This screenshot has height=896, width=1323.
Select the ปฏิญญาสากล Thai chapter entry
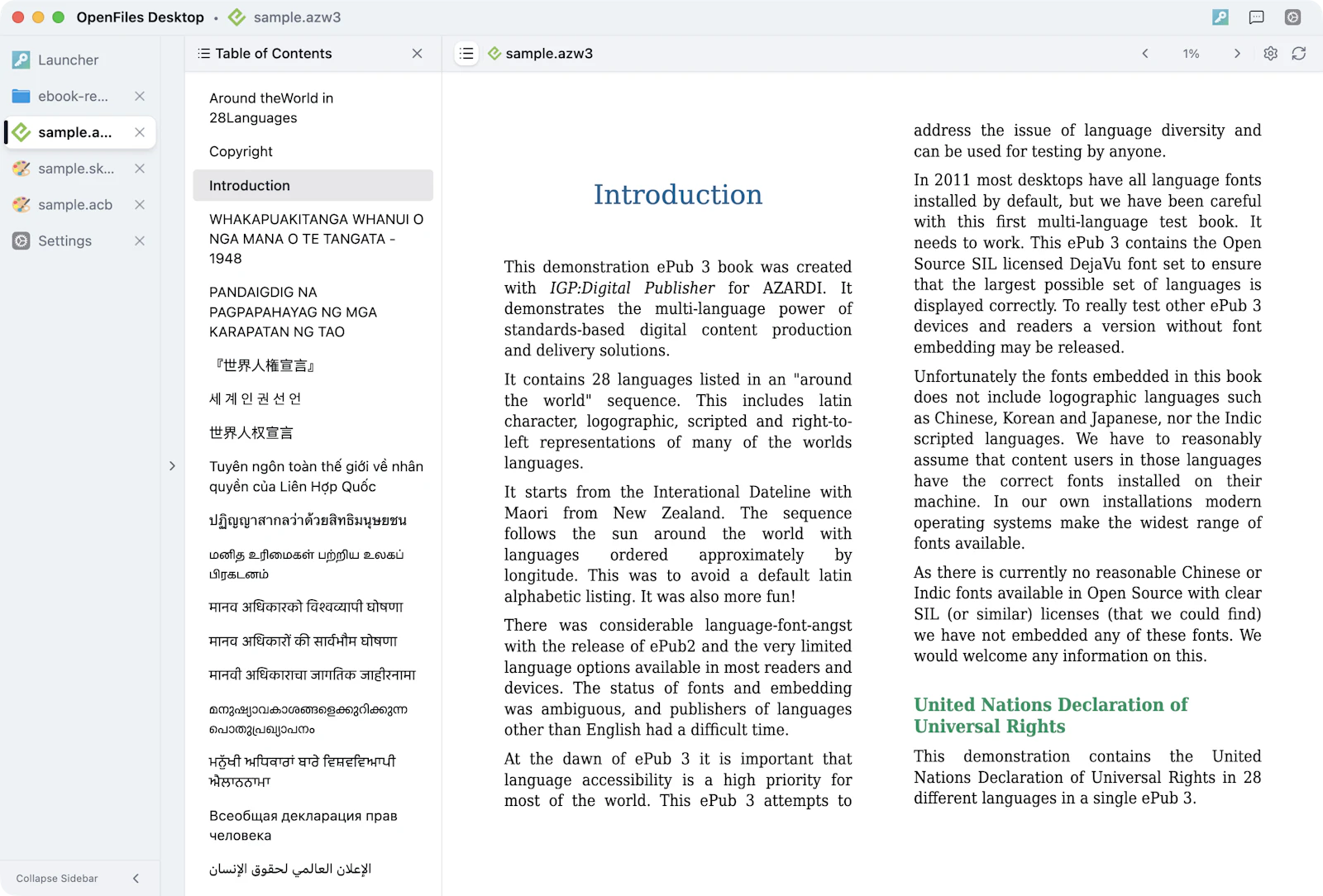tap(313, 521)
